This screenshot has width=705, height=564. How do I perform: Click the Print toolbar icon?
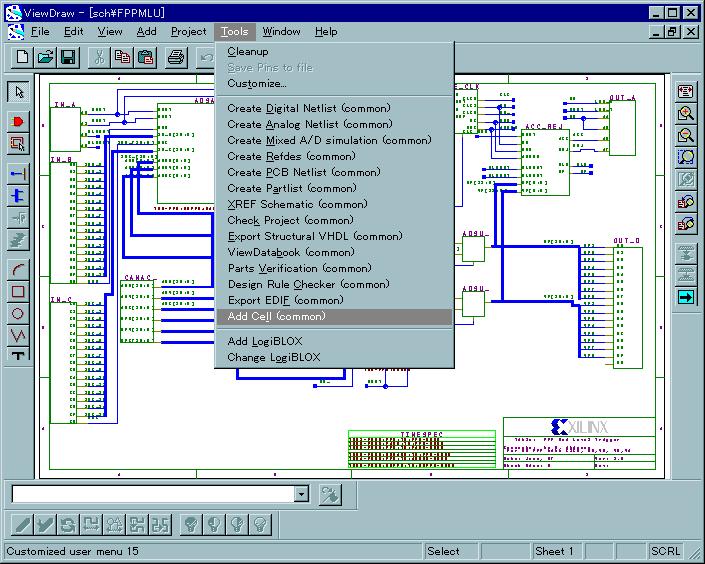tap(176, 57)
